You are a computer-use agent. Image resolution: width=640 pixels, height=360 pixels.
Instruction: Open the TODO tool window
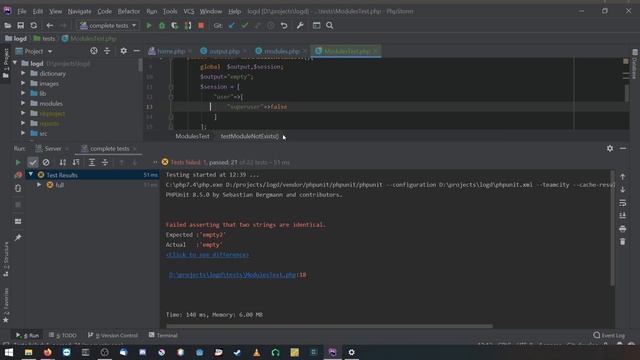coord(62,335)
